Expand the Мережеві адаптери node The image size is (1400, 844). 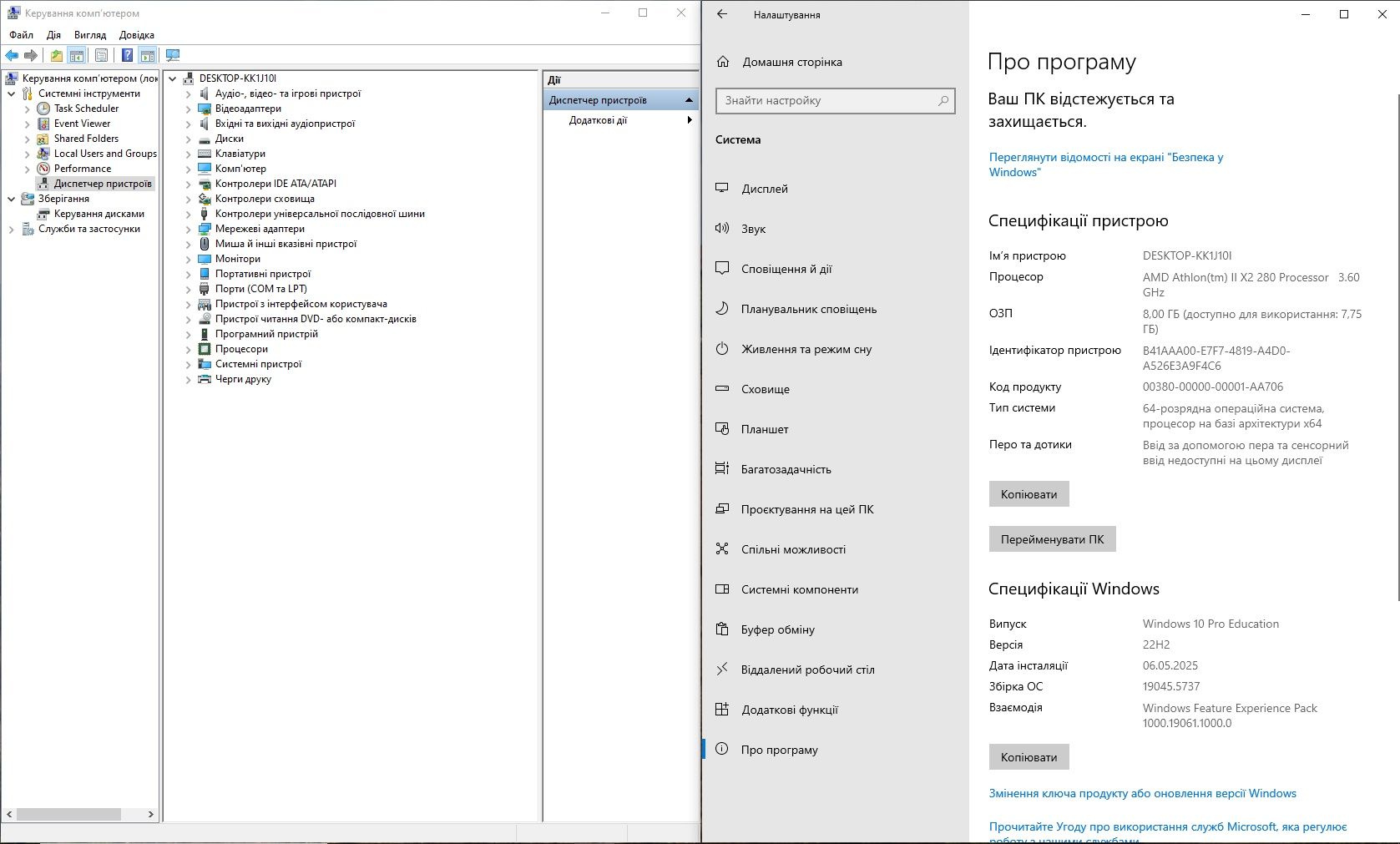click(x=188, y=230)
